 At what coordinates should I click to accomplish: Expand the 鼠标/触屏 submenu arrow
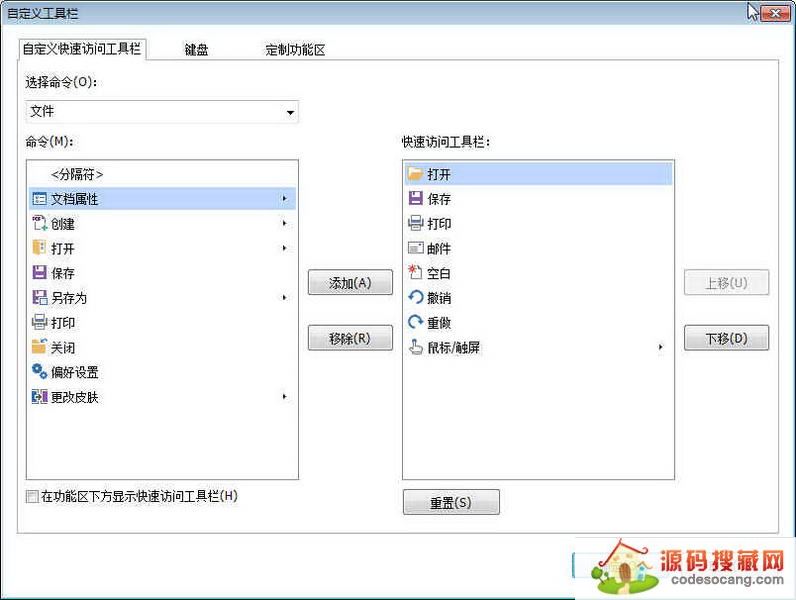pyautogui.click(x=660, y=347)
